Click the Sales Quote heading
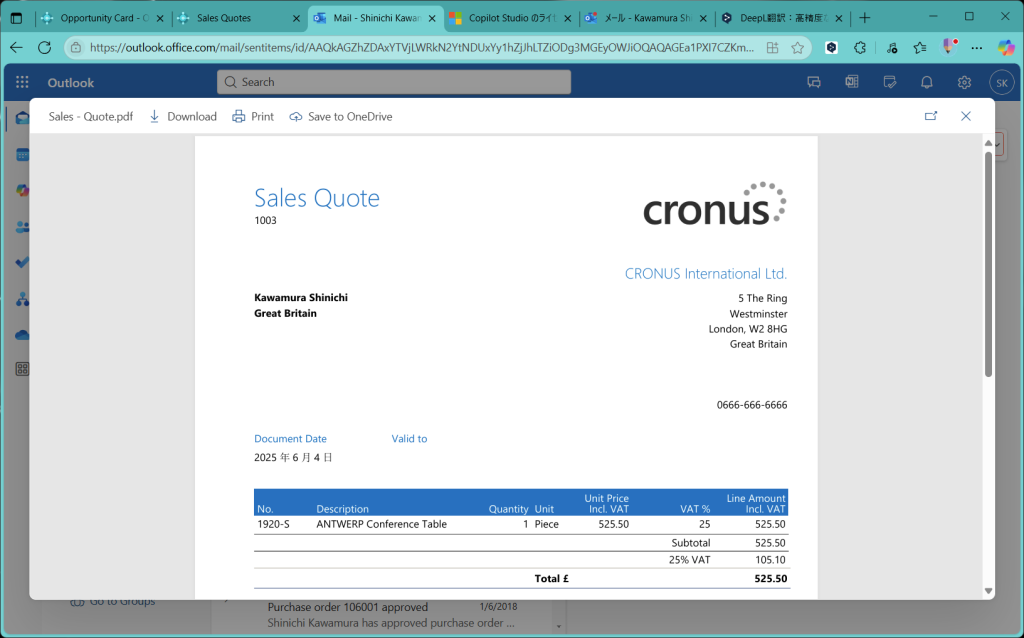The height and width of the screenshot is (638, 1024). coord(317,198)
